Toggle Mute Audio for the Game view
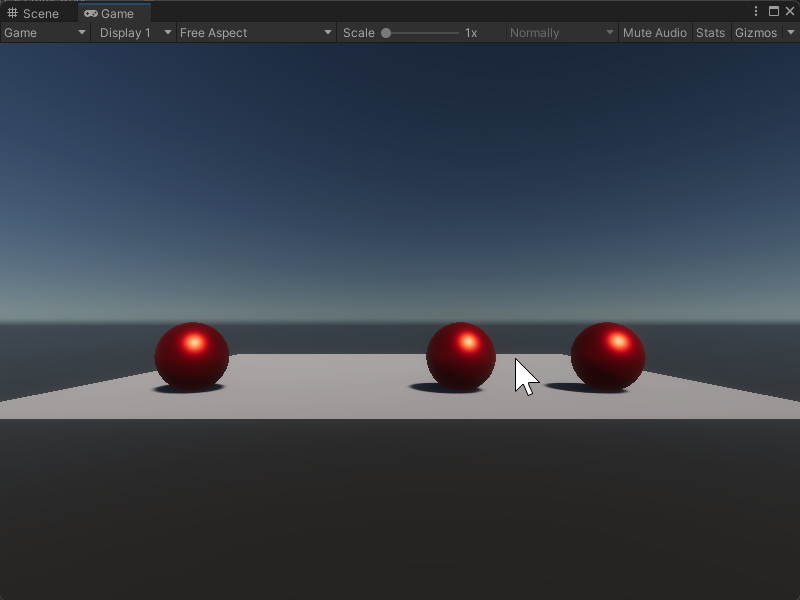Viewport: 800px width, 600px height. (x=654, y=32)
